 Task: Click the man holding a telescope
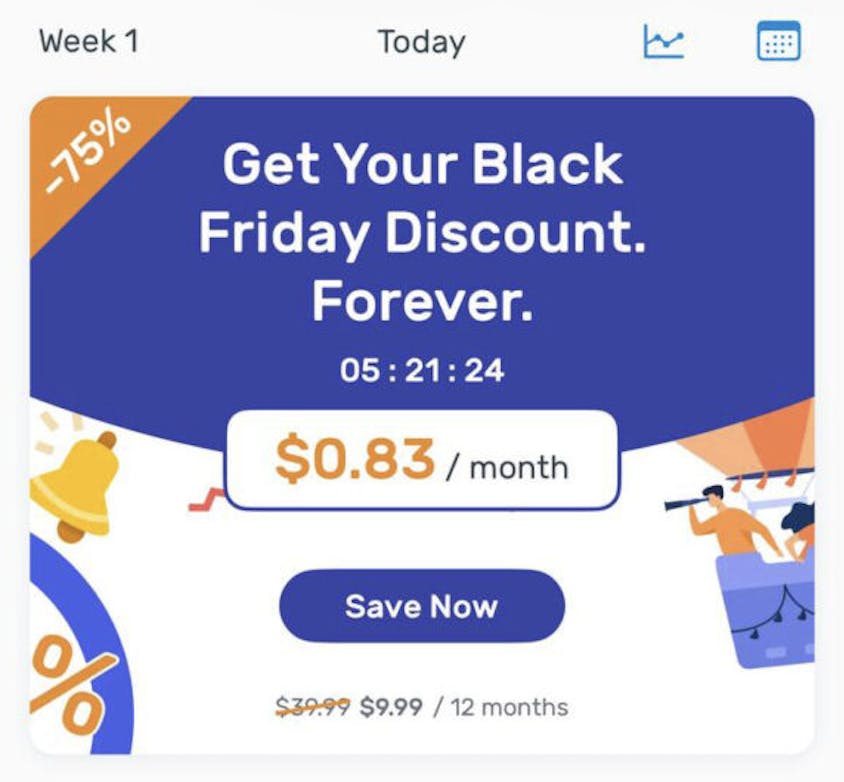pos(733,518)
